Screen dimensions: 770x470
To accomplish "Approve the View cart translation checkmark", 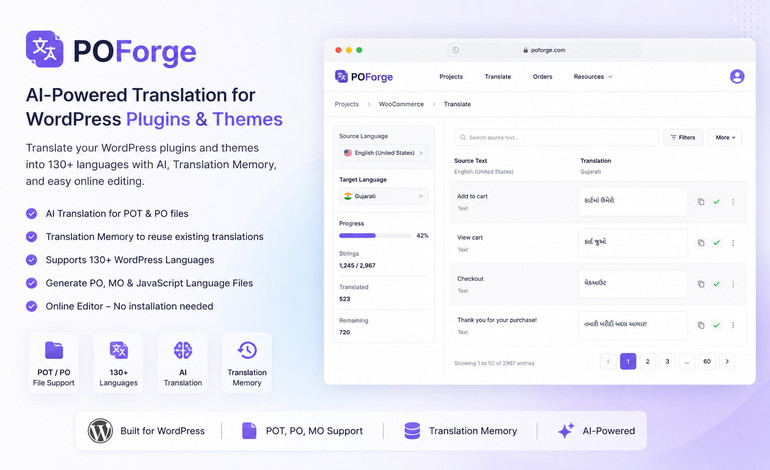I will tap(716, 243).
